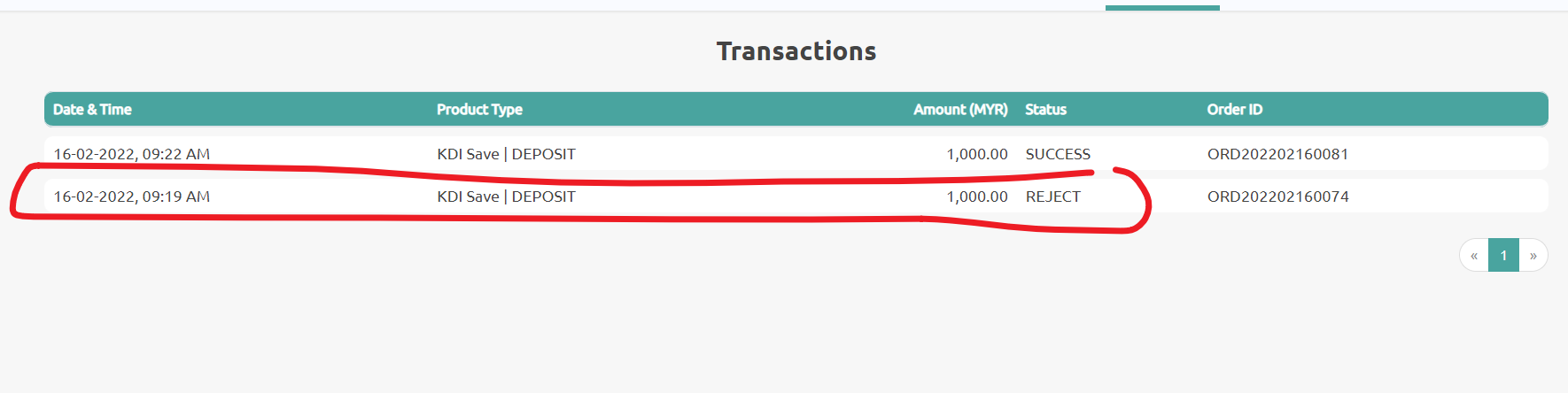Click the Order ID column header
Viewport: 1568px width, 393px height.
[x=1234, y=110]
